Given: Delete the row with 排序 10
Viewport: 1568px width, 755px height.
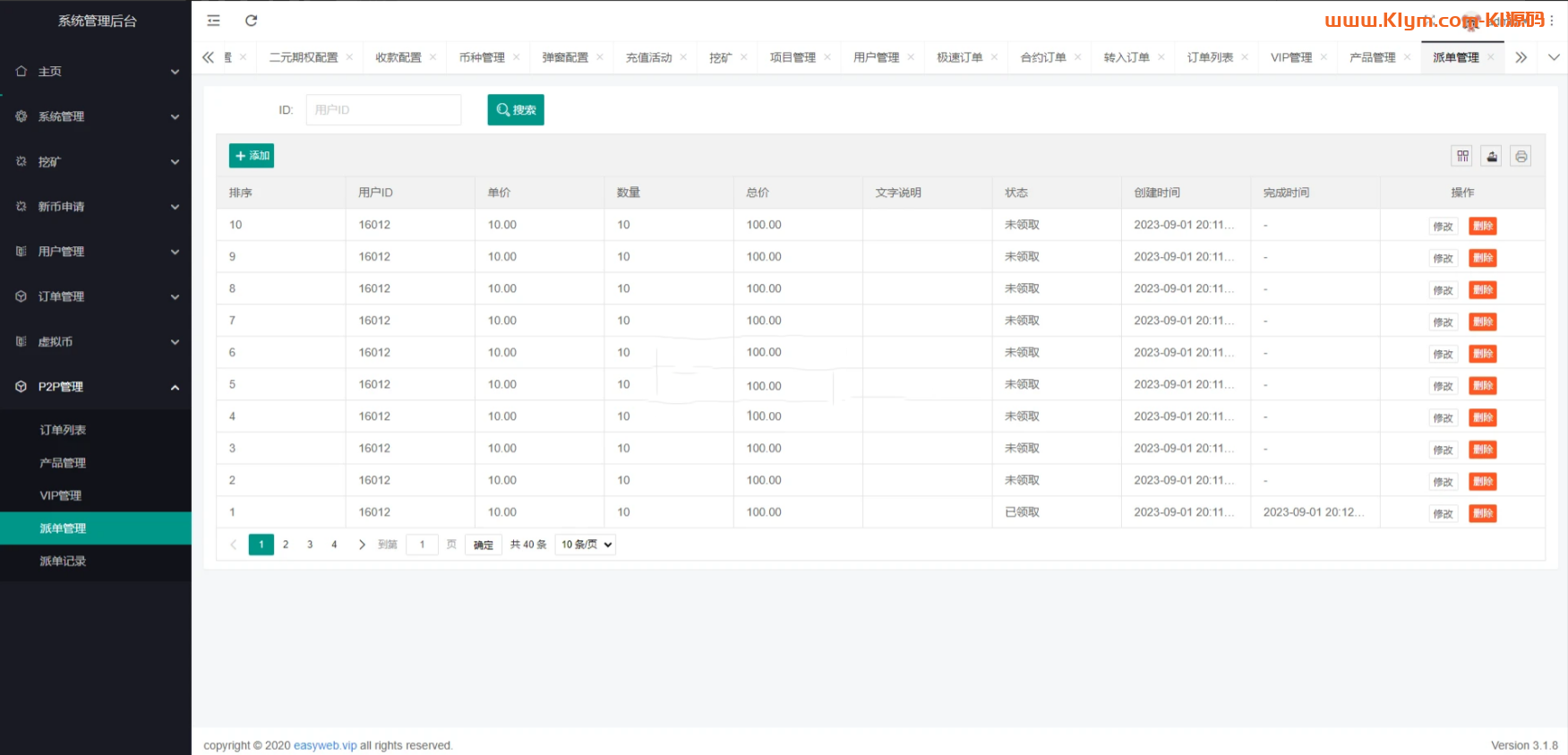Looking at the screenshot, I should [1482, 227].
